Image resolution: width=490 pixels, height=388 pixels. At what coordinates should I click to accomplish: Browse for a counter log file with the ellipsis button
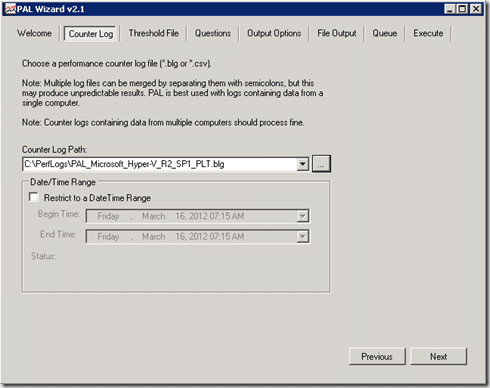[321, 164]
